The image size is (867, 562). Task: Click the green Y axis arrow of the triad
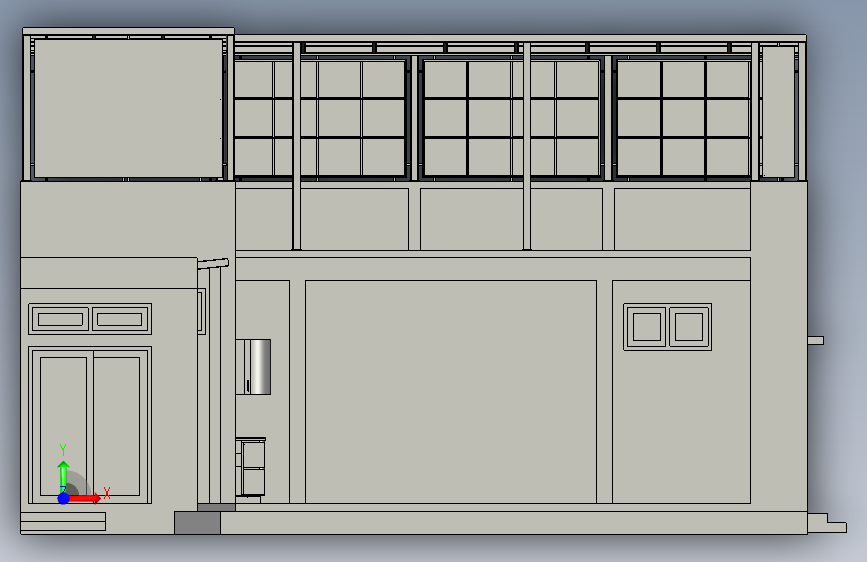click(x=64, y=475)
